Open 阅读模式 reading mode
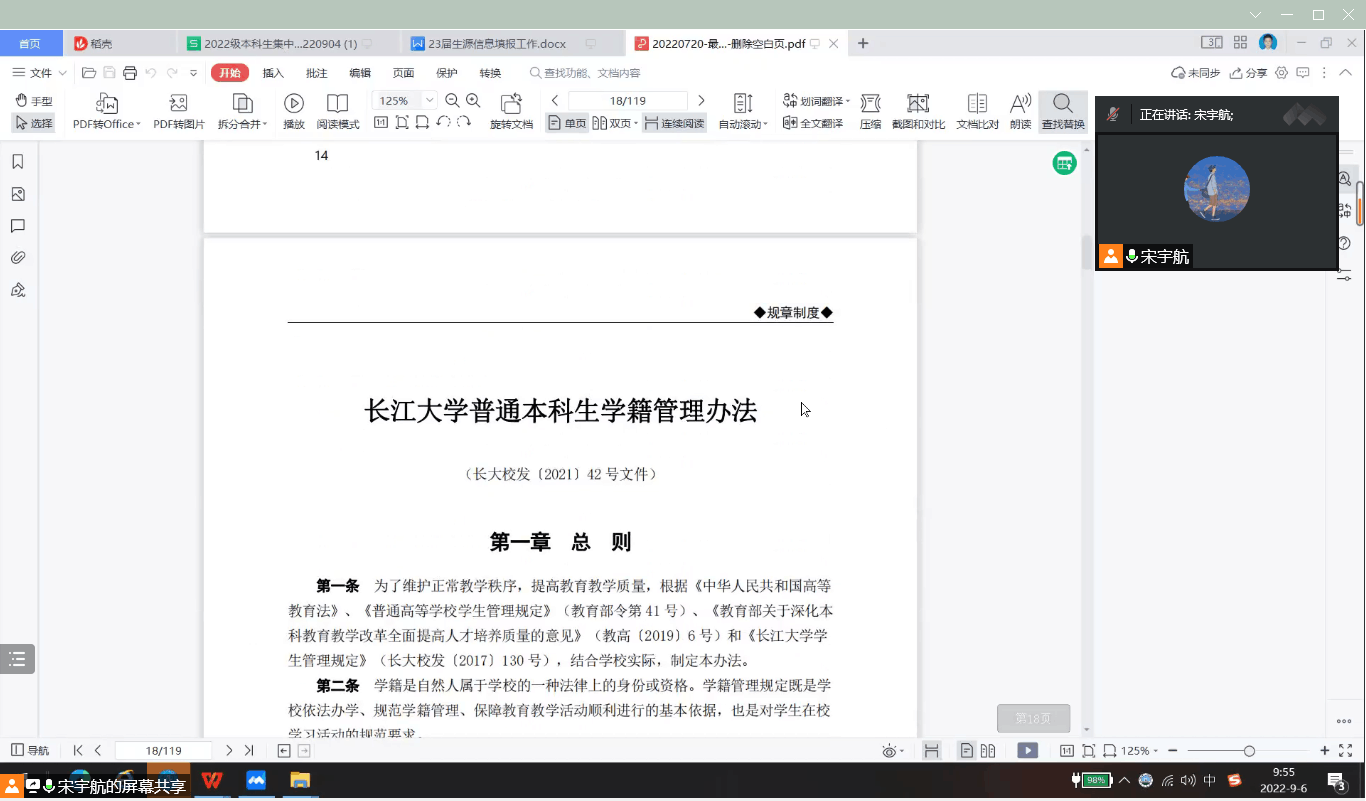 338,111
